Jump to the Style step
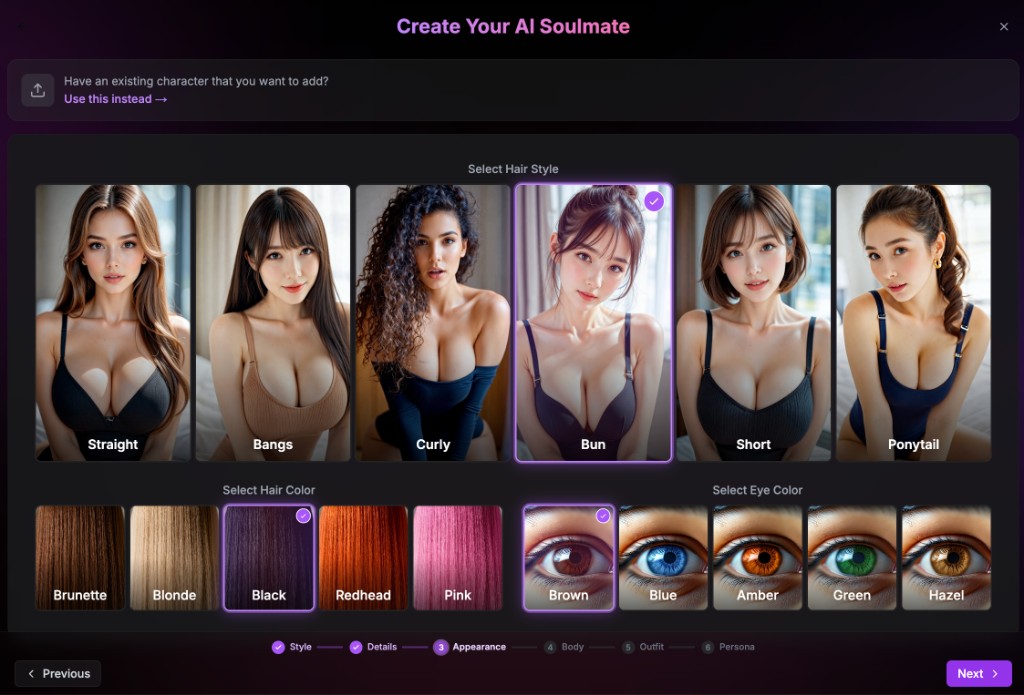This screenshot has height=695, width=1024. (290, 647)
